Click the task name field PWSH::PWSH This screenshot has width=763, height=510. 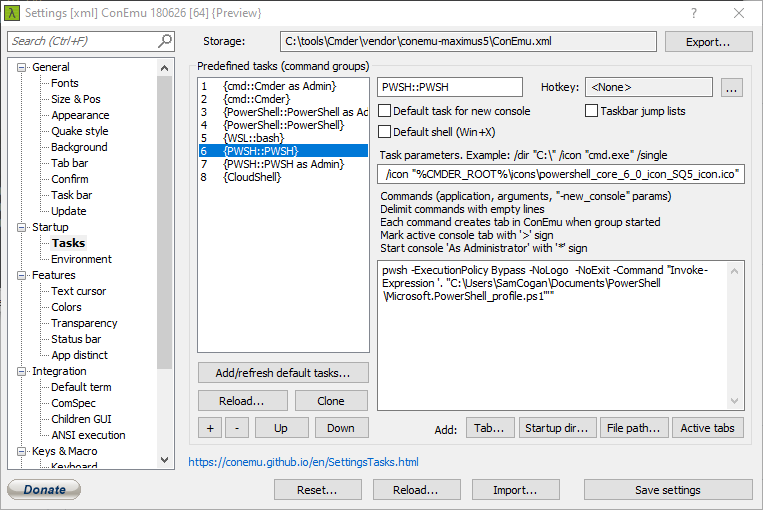pyautogui.click(x=450, y=87)
